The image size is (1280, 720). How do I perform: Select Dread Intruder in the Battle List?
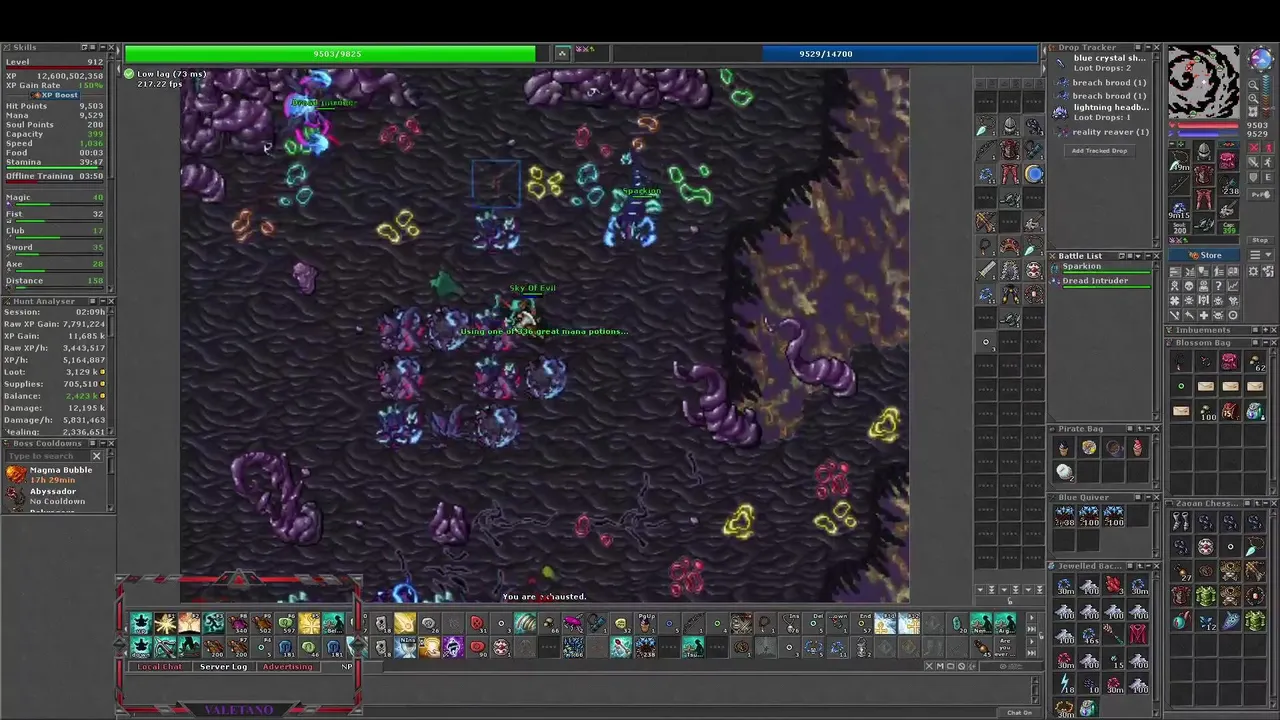[x=1100, y=282]
